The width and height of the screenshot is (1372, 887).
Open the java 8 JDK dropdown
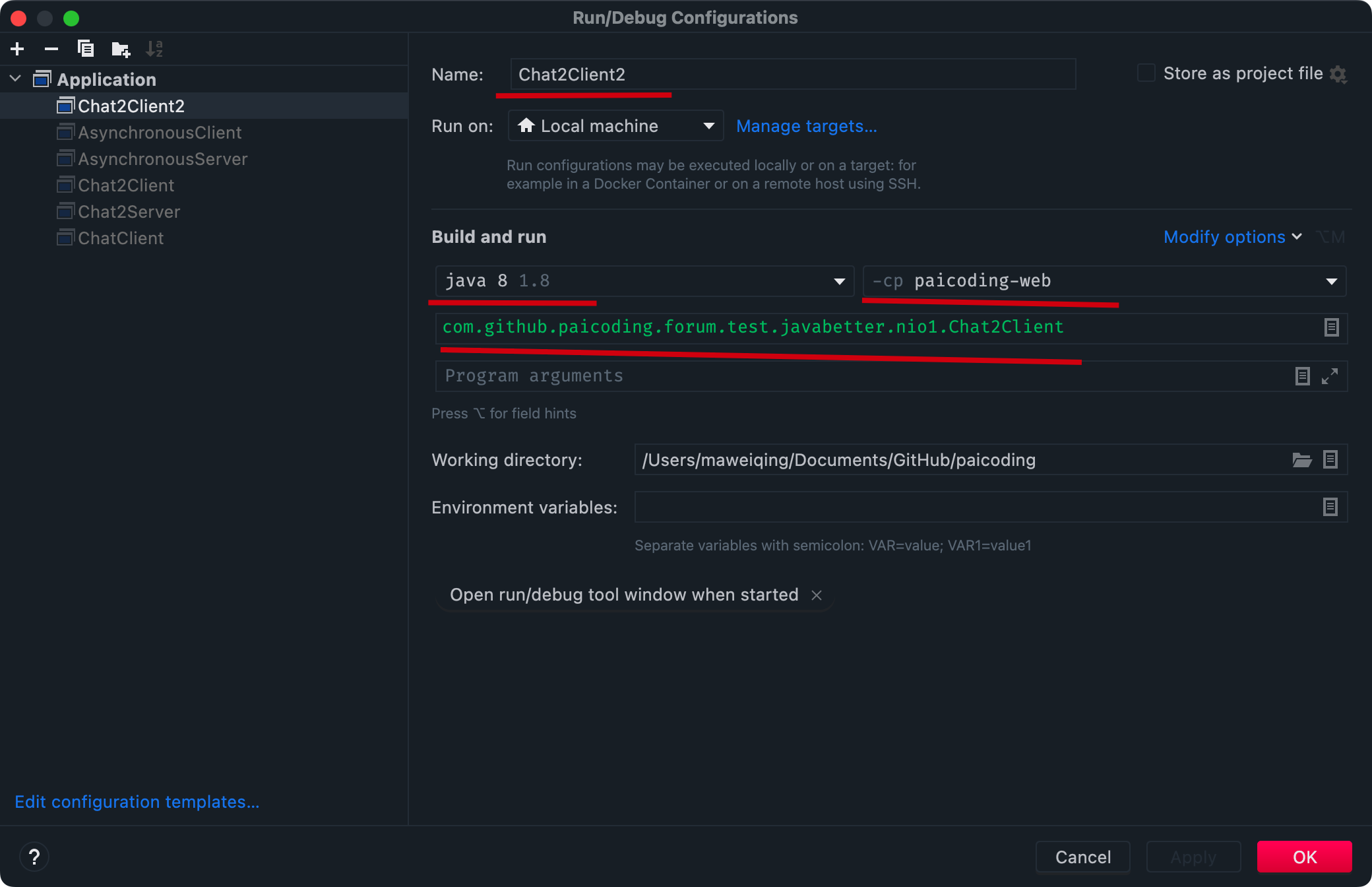pos(839,282)
